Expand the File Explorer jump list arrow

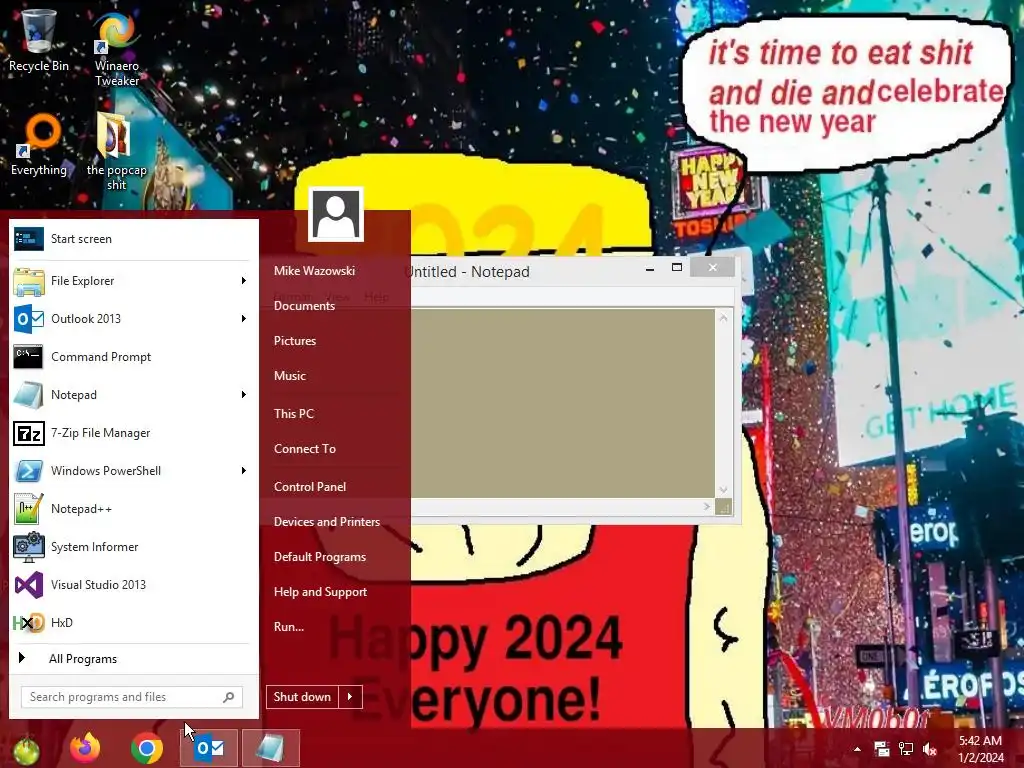pos(244,281)
